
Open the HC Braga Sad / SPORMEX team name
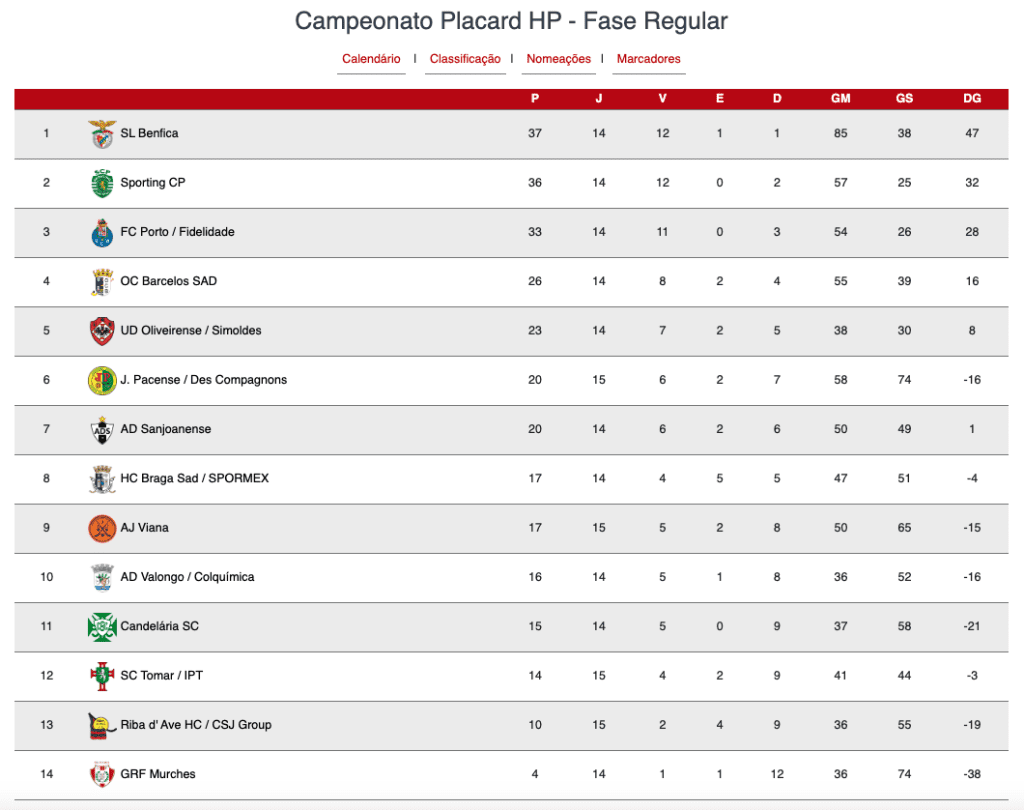tap(195, 478)
